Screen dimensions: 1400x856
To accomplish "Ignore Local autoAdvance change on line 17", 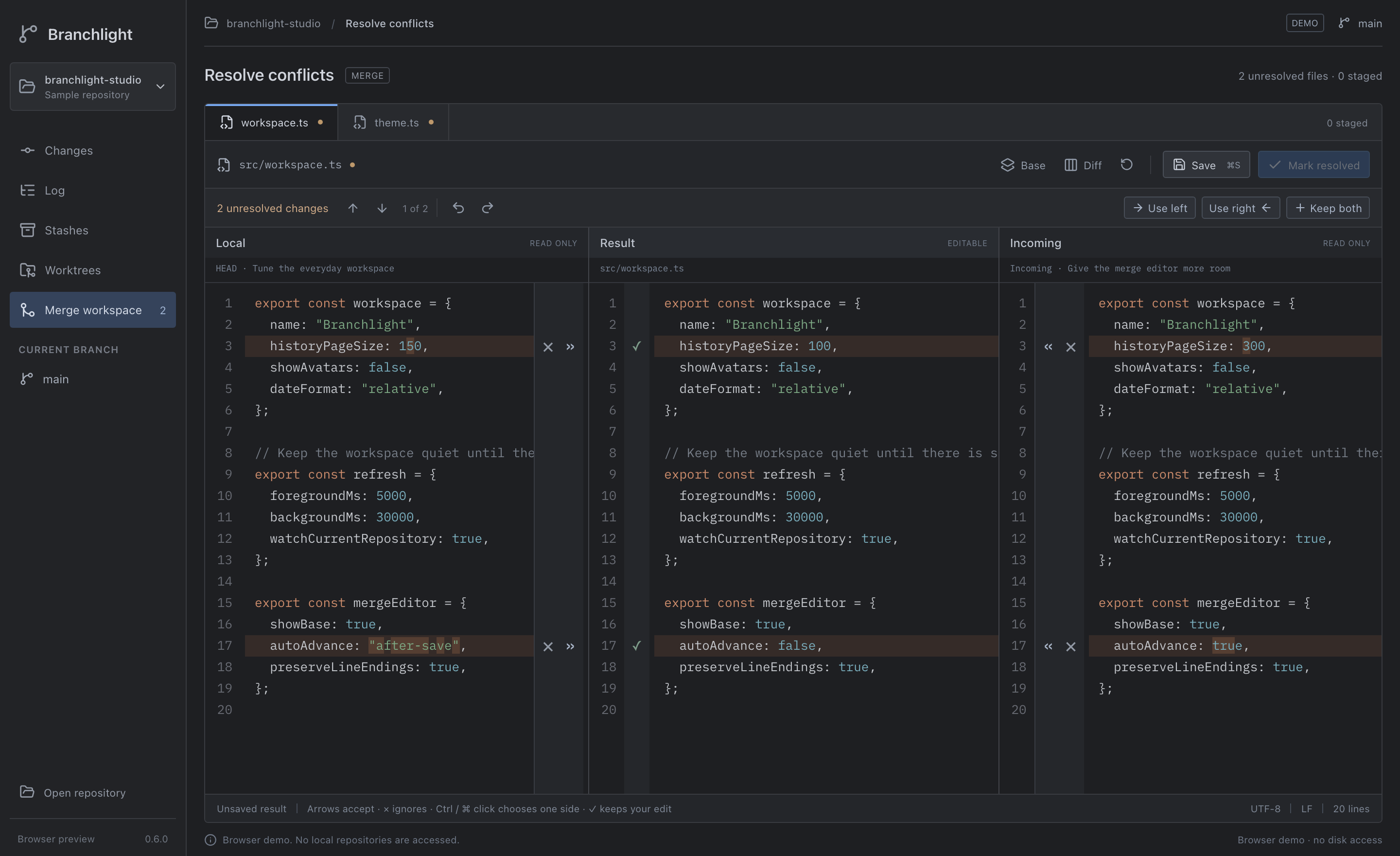I will click(x=548, y=646).
